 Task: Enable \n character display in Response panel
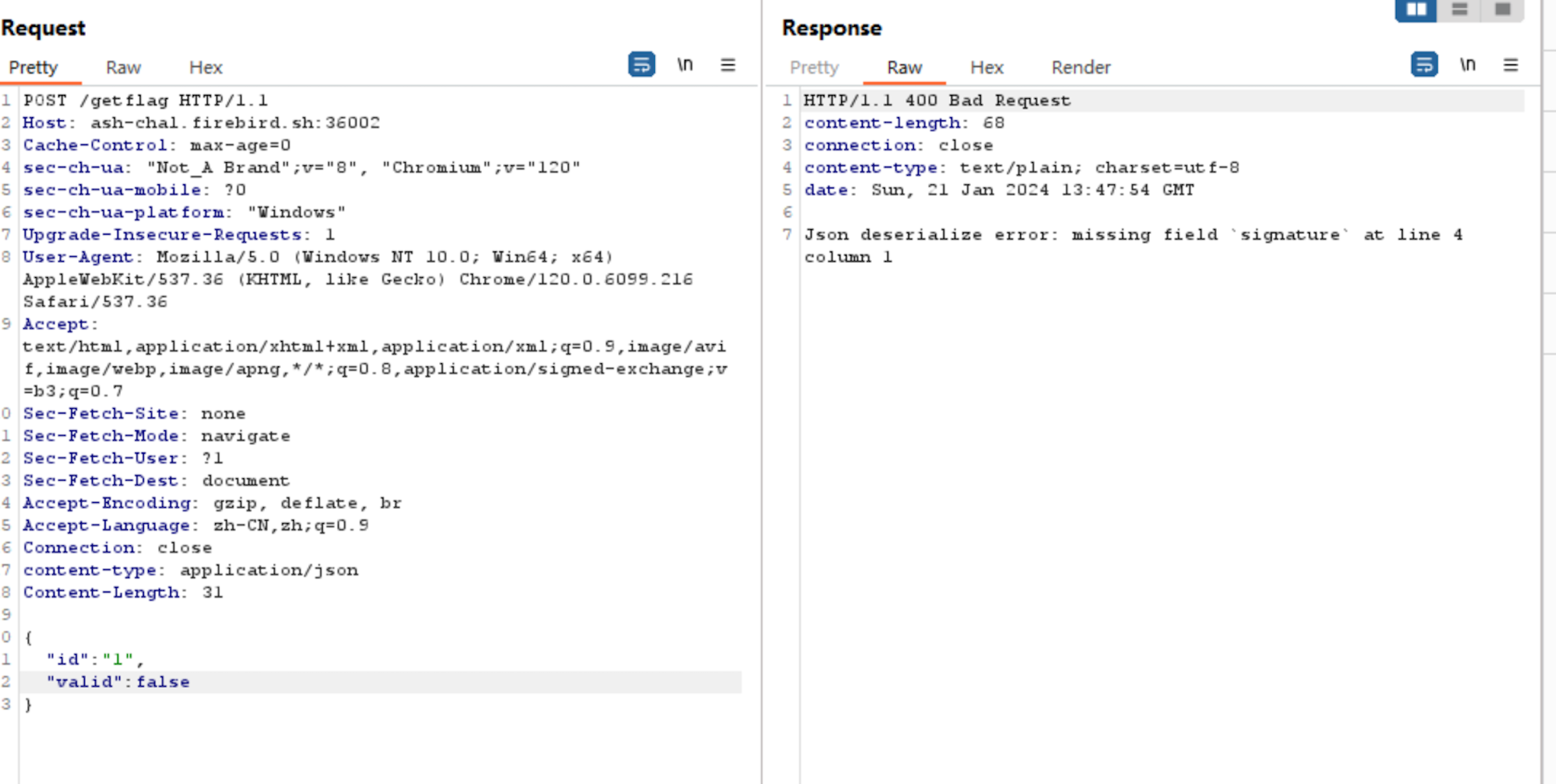coord(1468,65)
